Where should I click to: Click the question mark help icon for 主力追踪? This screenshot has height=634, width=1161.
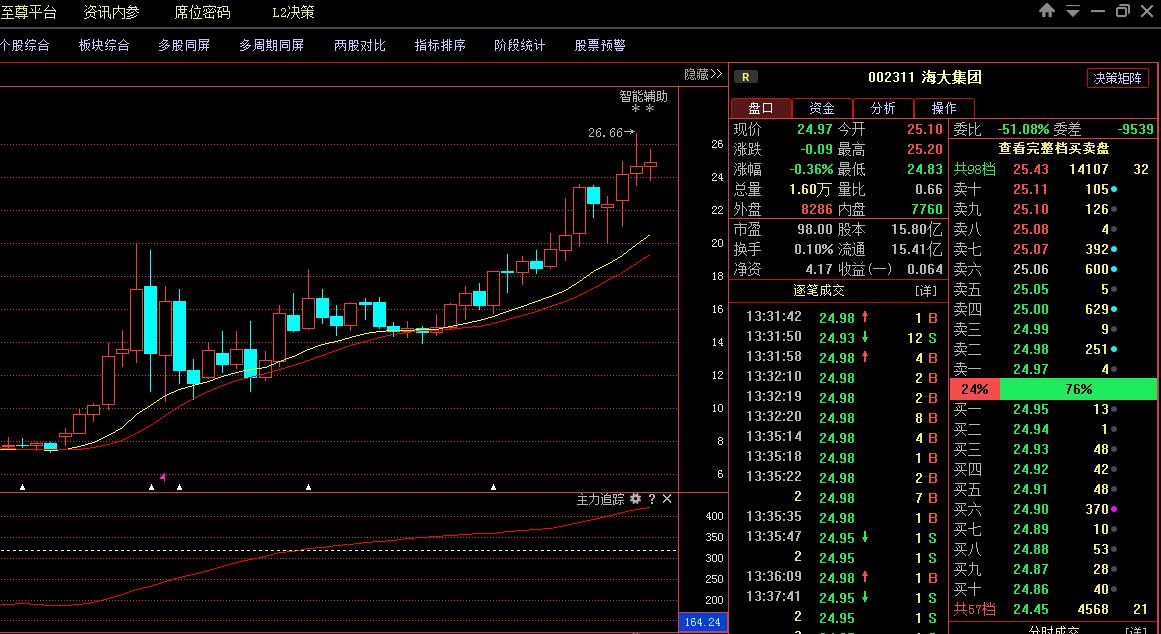(x=652, y=499)
